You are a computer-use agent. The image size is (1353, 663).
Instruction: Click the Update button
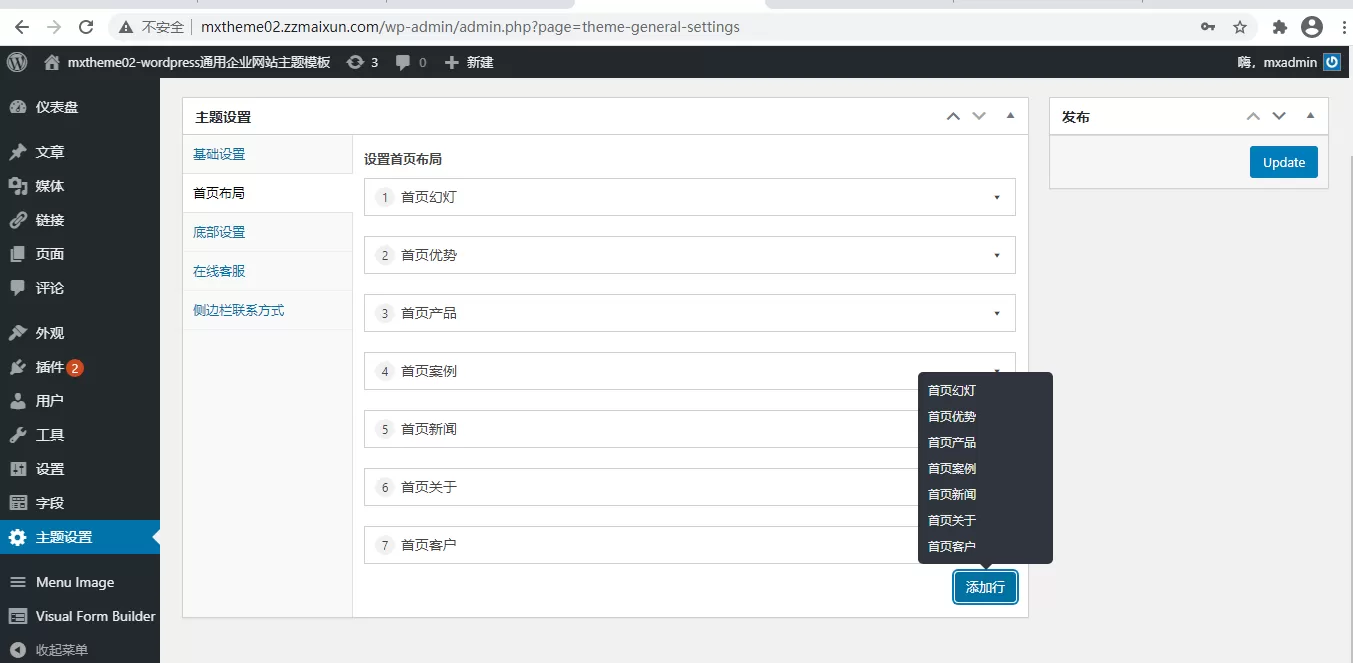(x=1283, y=162)
